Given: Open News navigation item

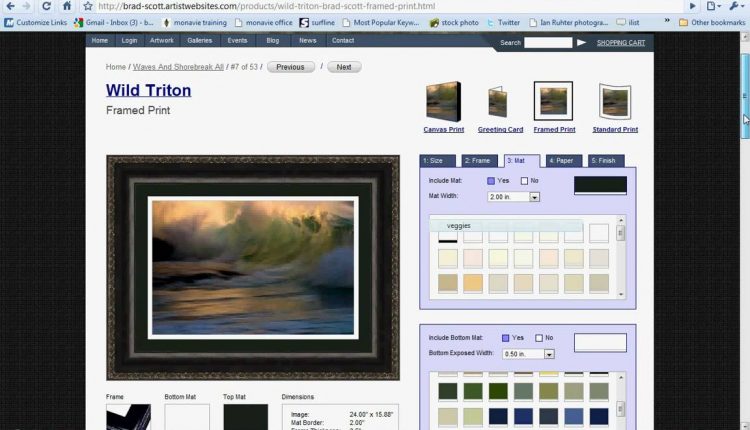Looking at the screenshot, I should (x=308, y=41).
